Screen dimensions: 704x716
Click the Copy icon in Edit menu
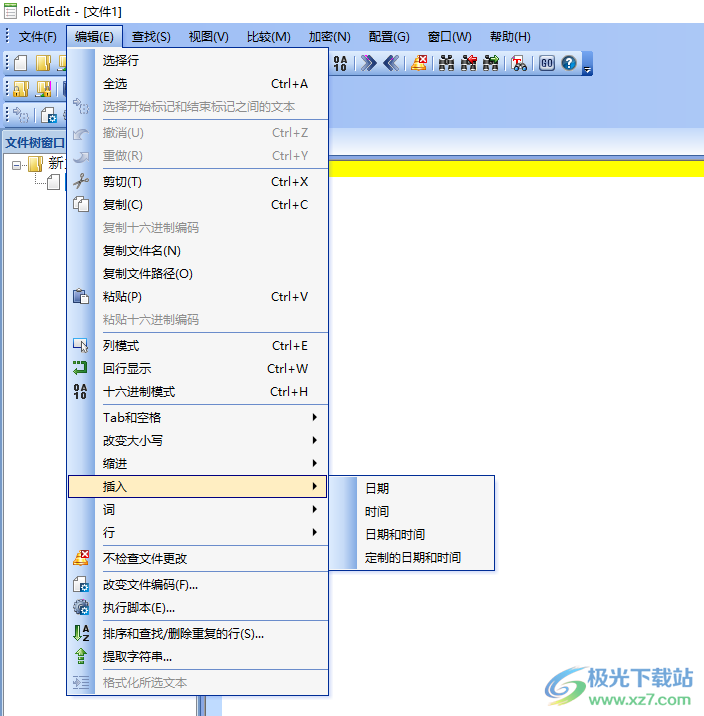(81, 204)
